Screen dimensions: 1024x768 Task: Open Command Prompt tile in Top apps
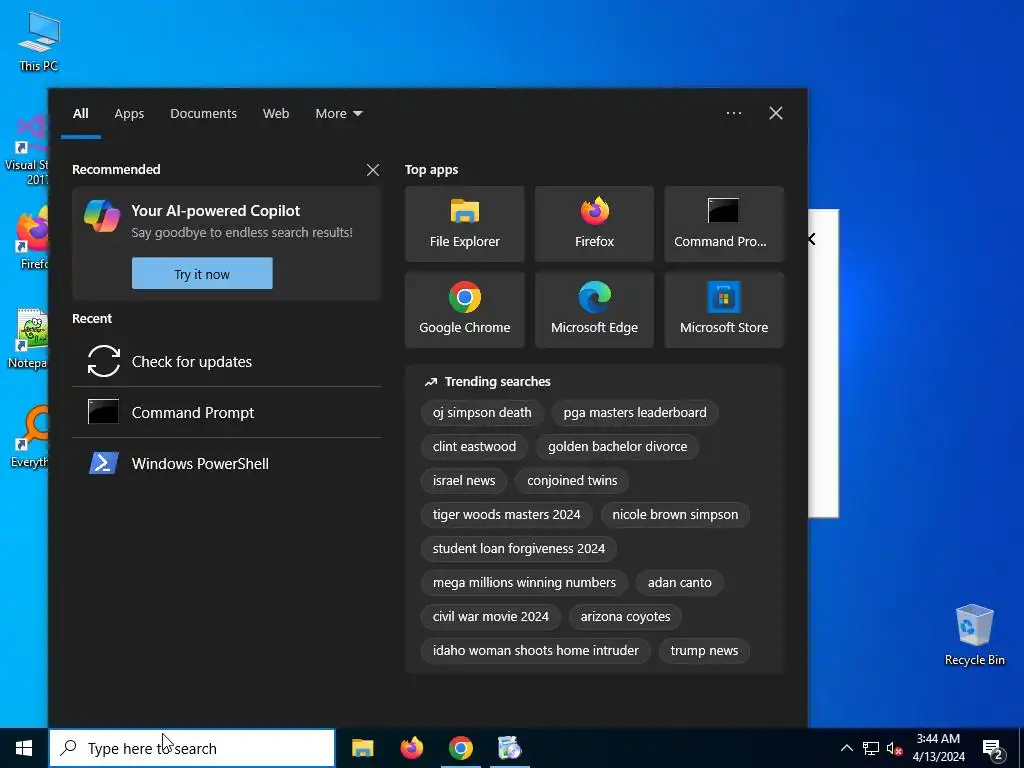tap(724, 224)
